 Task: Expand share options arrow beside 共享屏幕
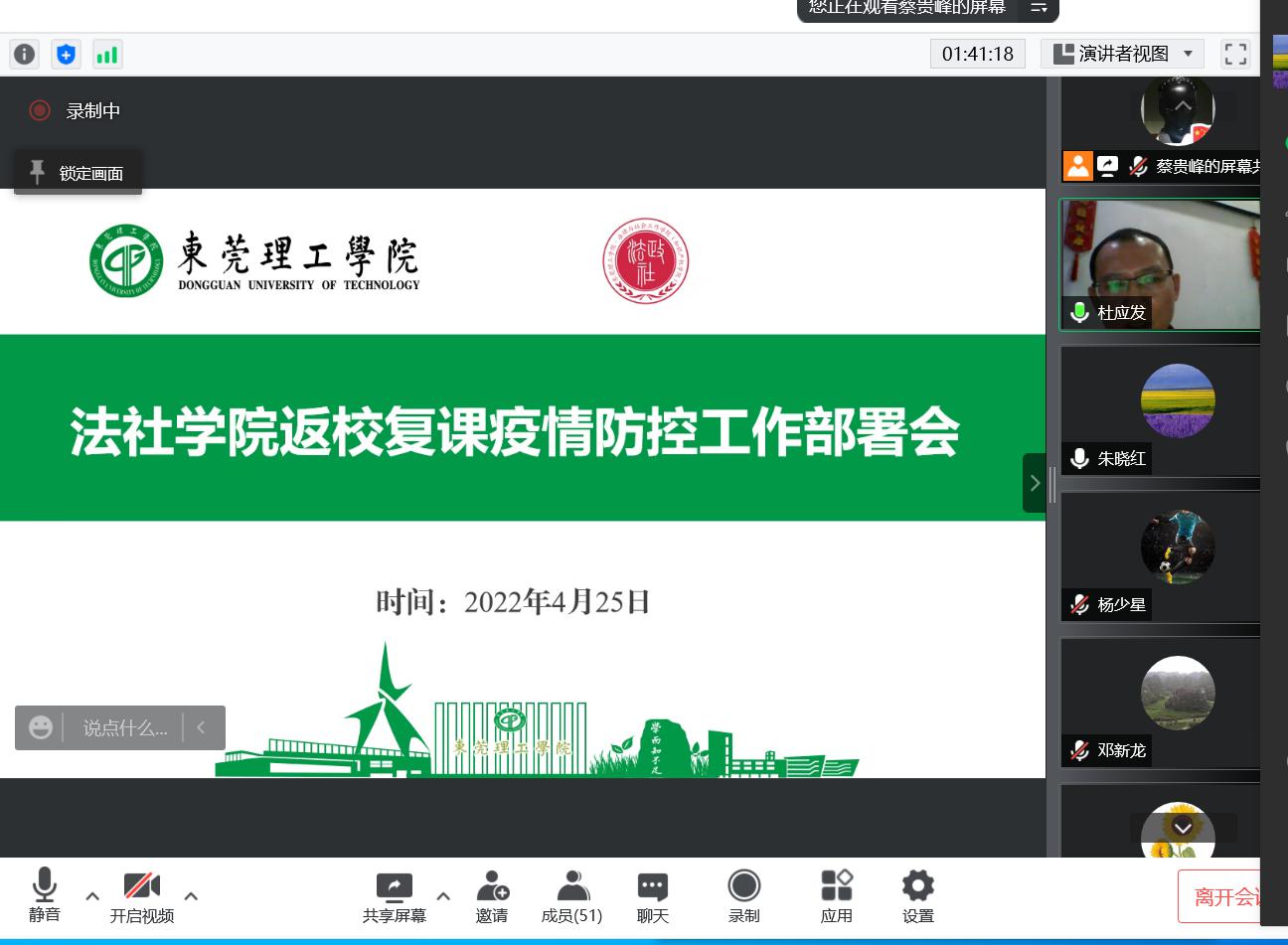[x=443, y=896]
